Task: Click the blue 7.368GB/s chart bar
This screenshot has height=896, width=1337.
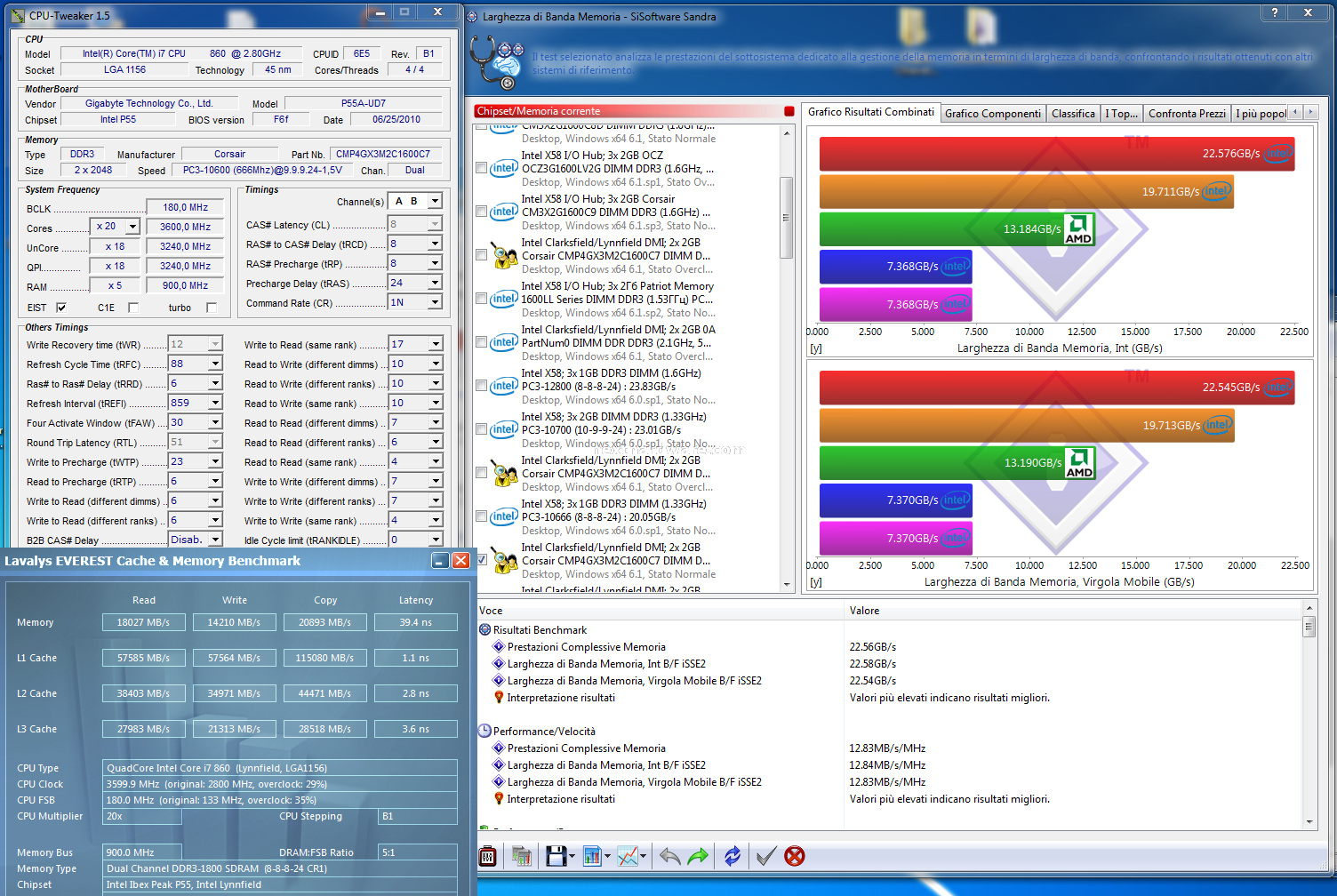Action: 895,266
